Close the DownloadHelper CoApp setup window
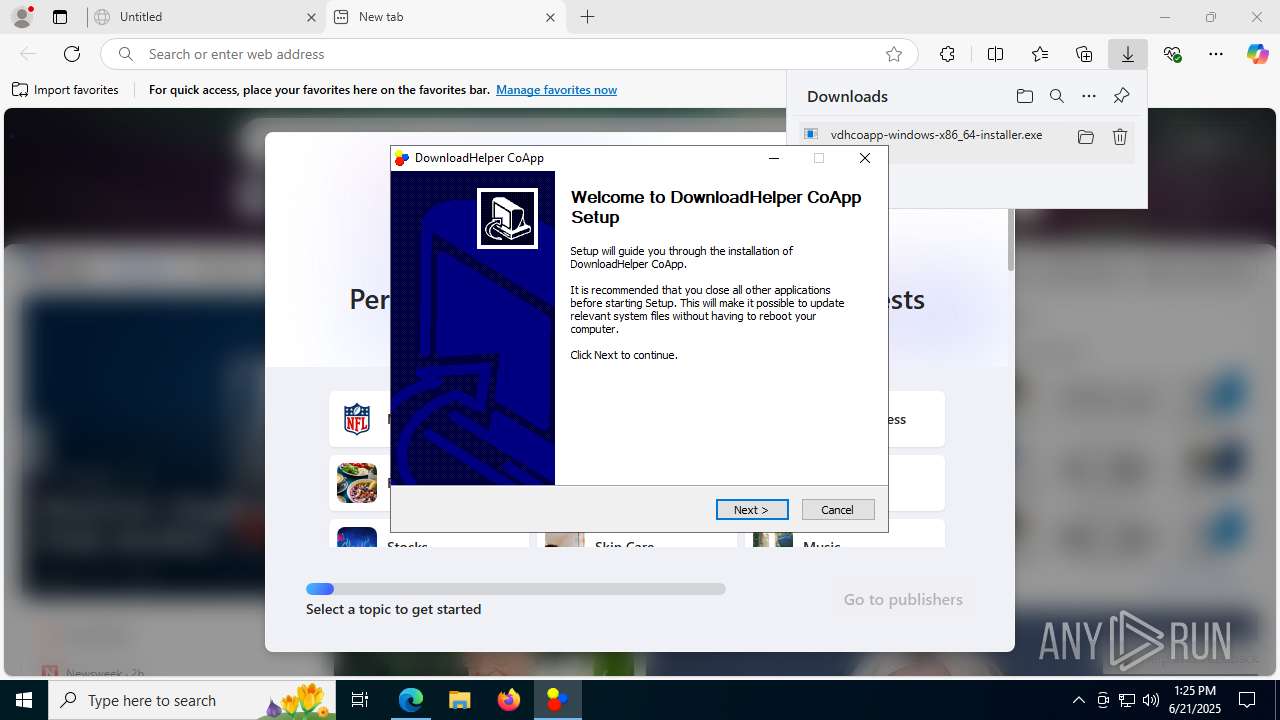 [865, 158]
